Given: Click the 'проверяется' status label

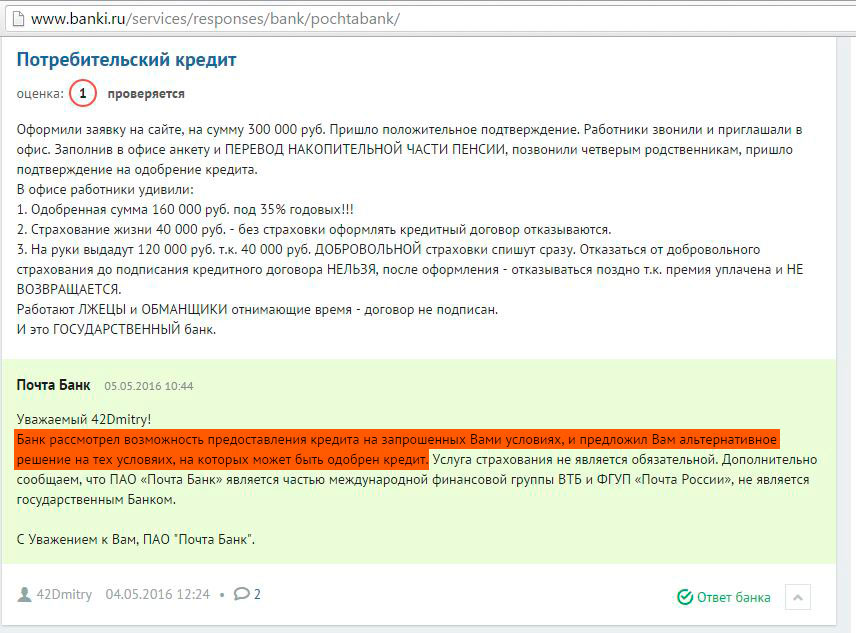Looking at the screenshot, I should (146, 94).
